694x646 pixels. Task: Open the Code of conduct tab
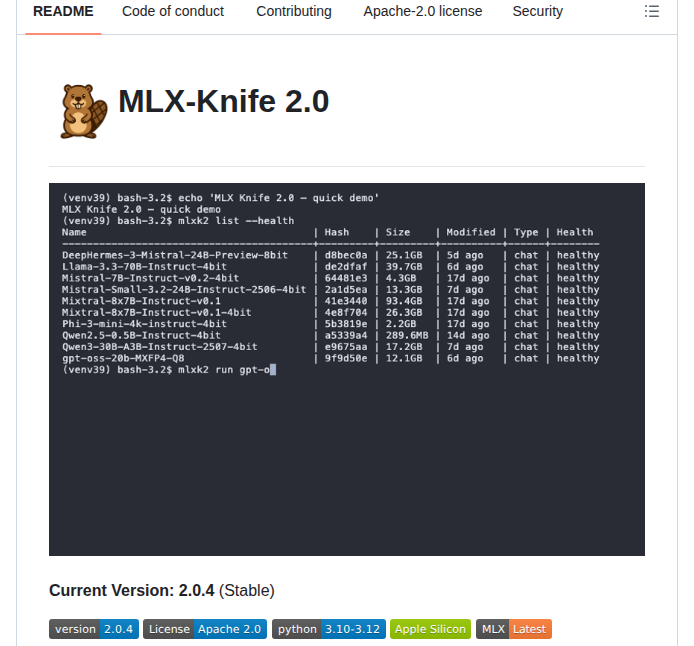[173, 11]
